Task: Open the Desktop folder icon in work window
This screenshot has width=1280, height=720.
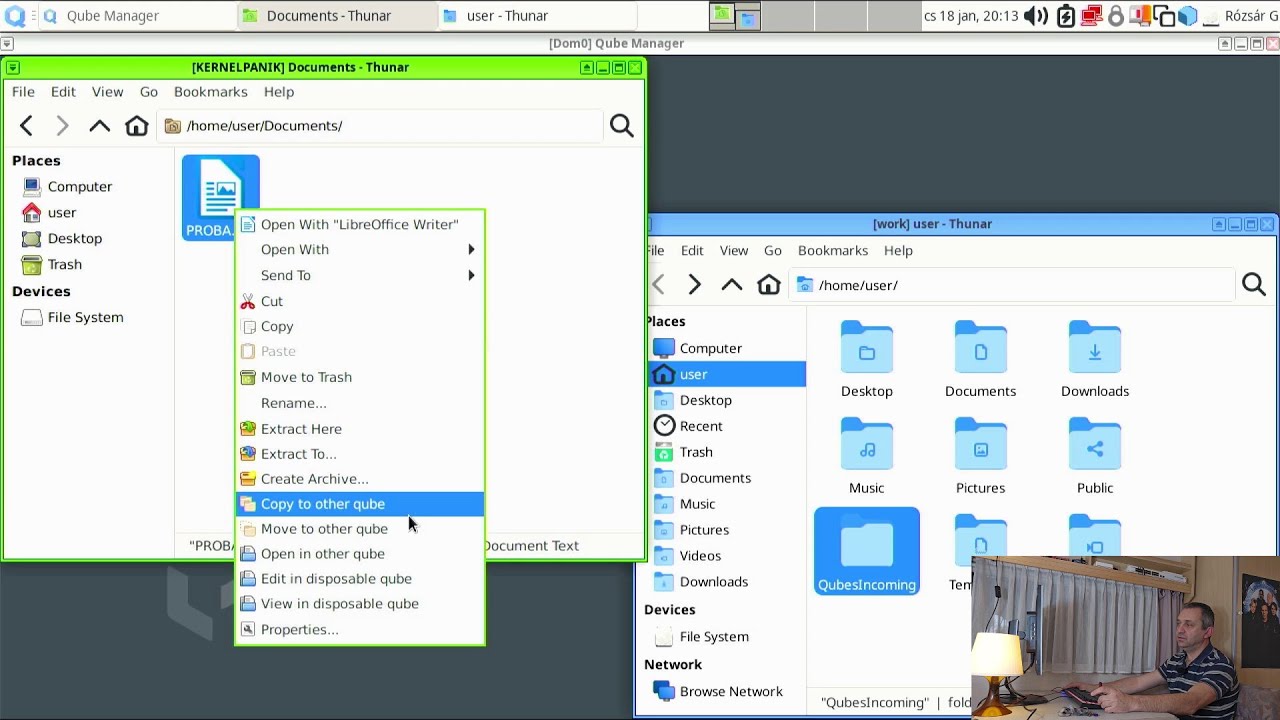Action: pos(867,360)
